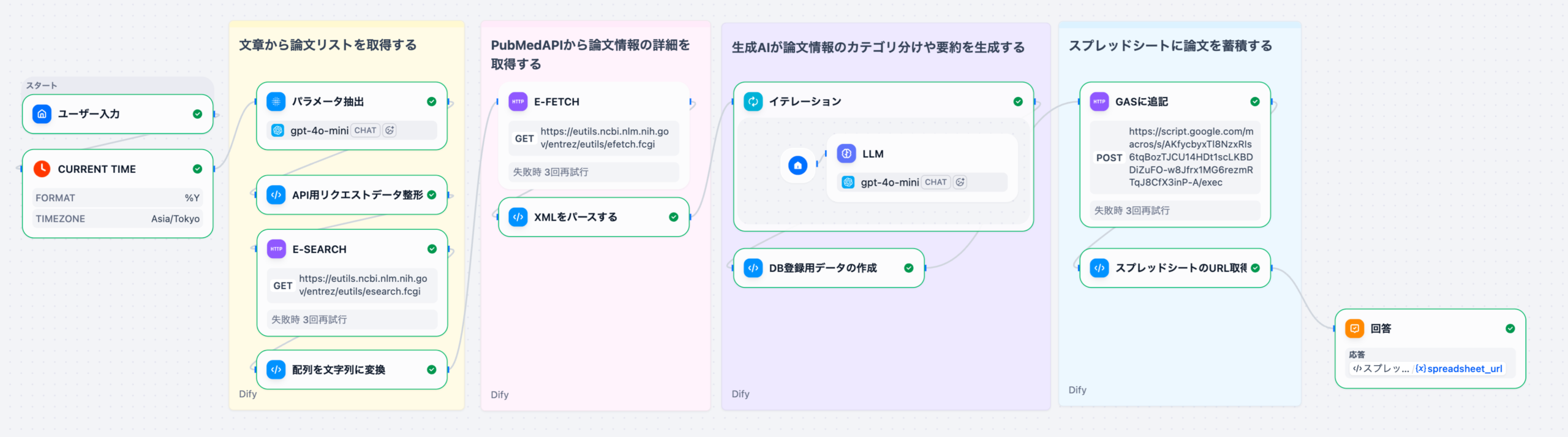Click green status check on XMLをパースする

[674, 217]
